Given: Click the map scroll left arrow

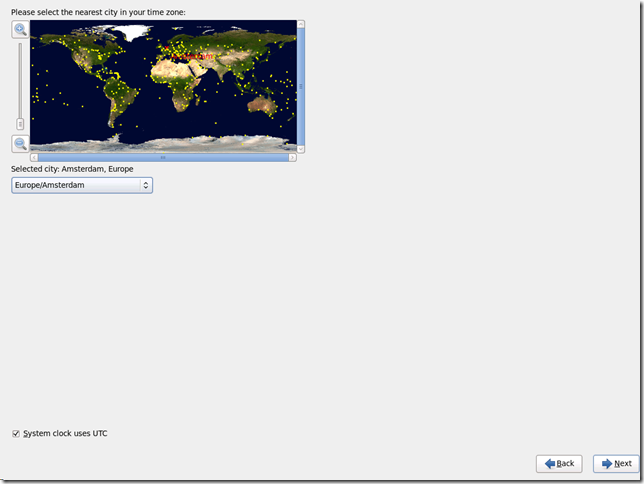Looking at the screenshot, I should click(x=34, y=157).
